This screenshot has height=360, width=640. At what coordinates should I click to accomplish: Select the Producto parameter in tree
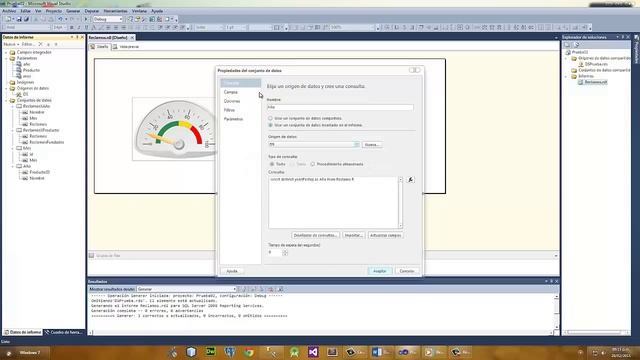point(31,70)
